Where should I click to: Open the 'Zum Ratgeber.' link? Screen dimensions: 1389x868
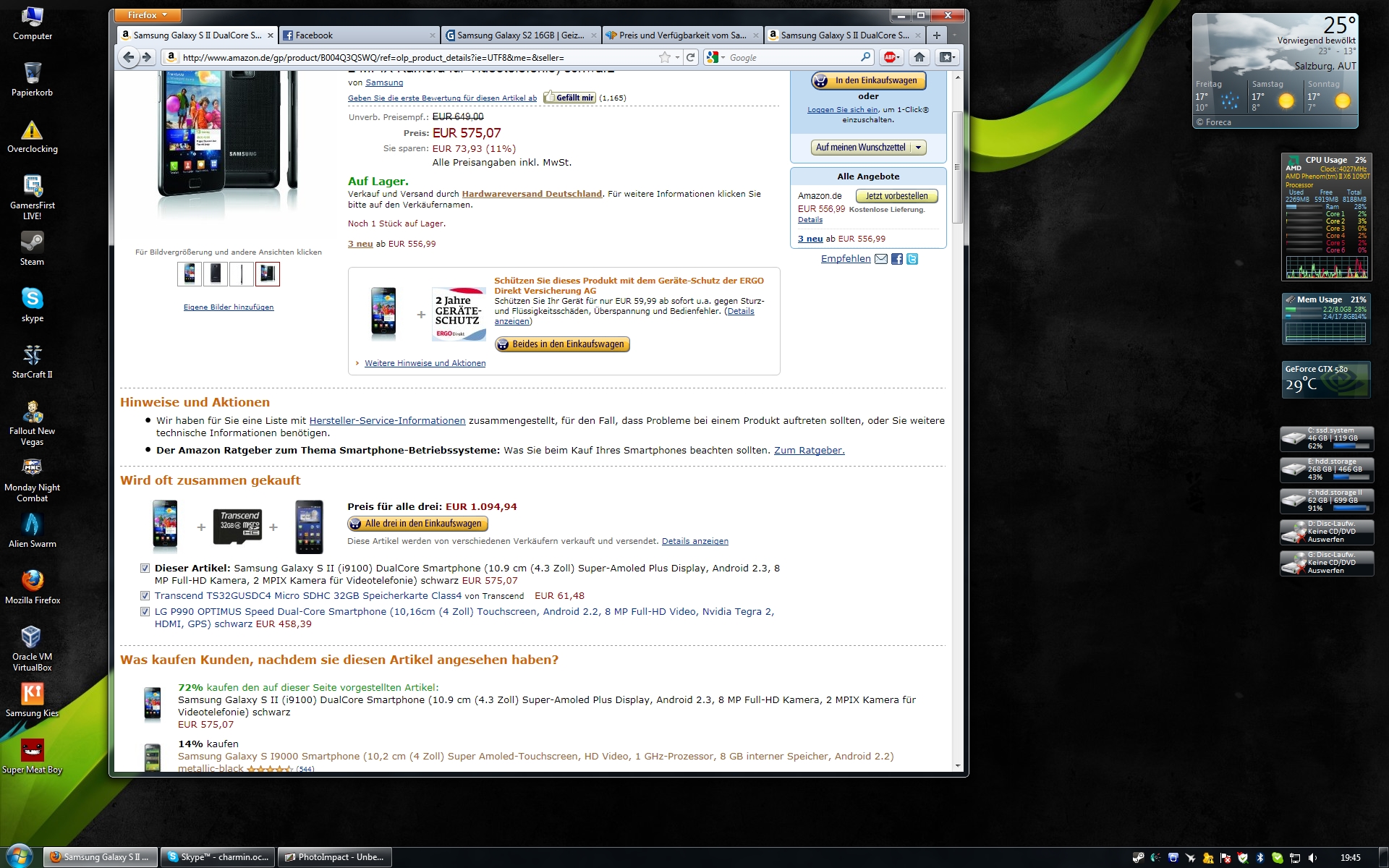pyautogui.click(x=809, y=450)
